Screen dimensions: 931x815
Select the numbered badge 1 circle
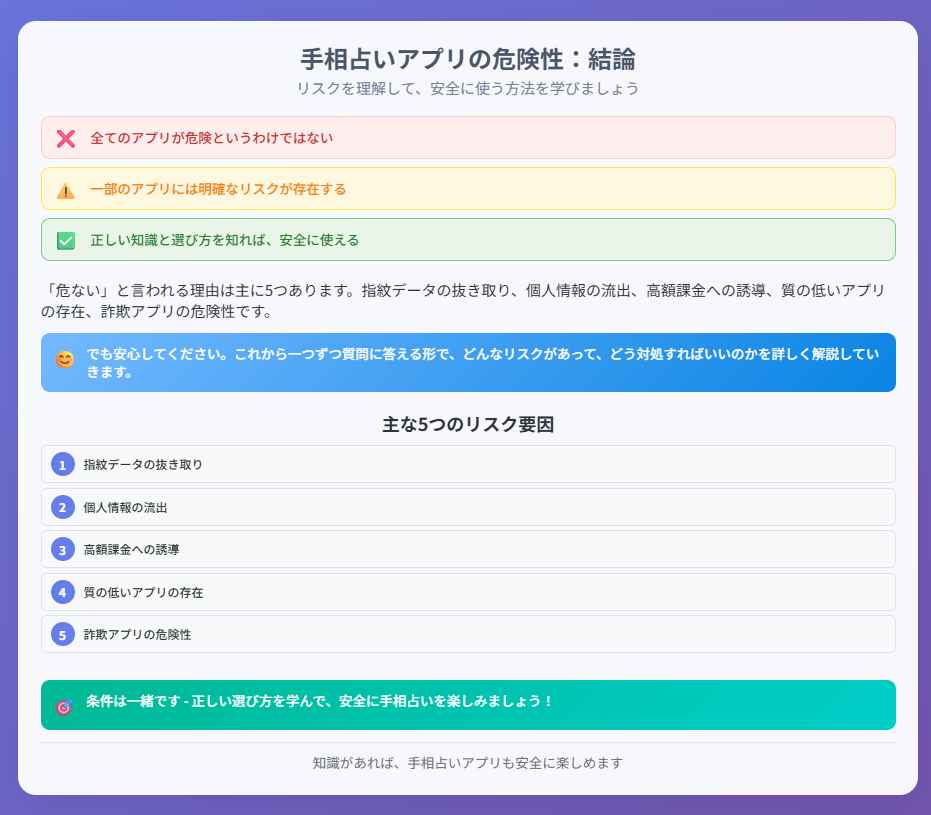click(64, 464)
